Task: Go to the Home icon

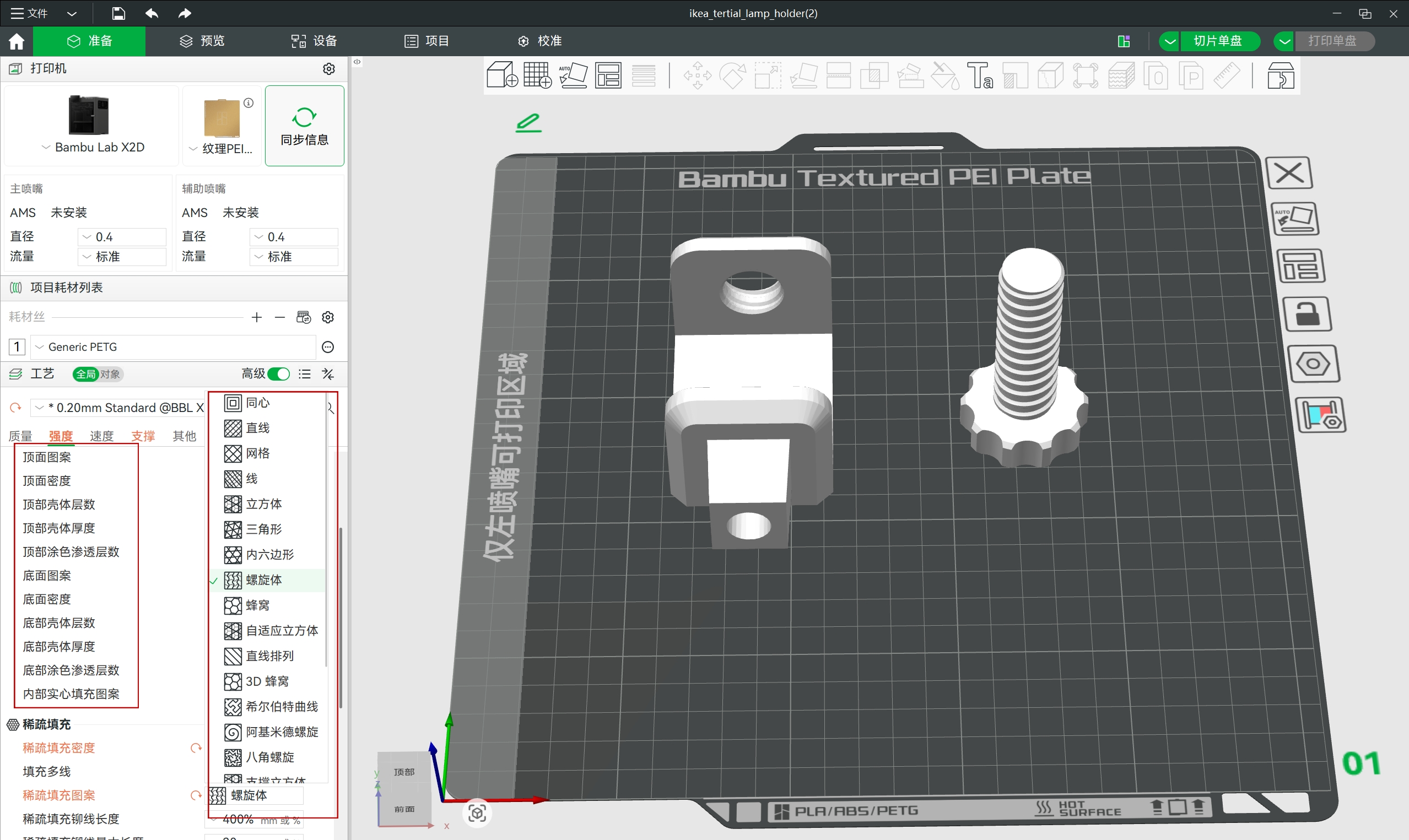Action: point(17,41)
